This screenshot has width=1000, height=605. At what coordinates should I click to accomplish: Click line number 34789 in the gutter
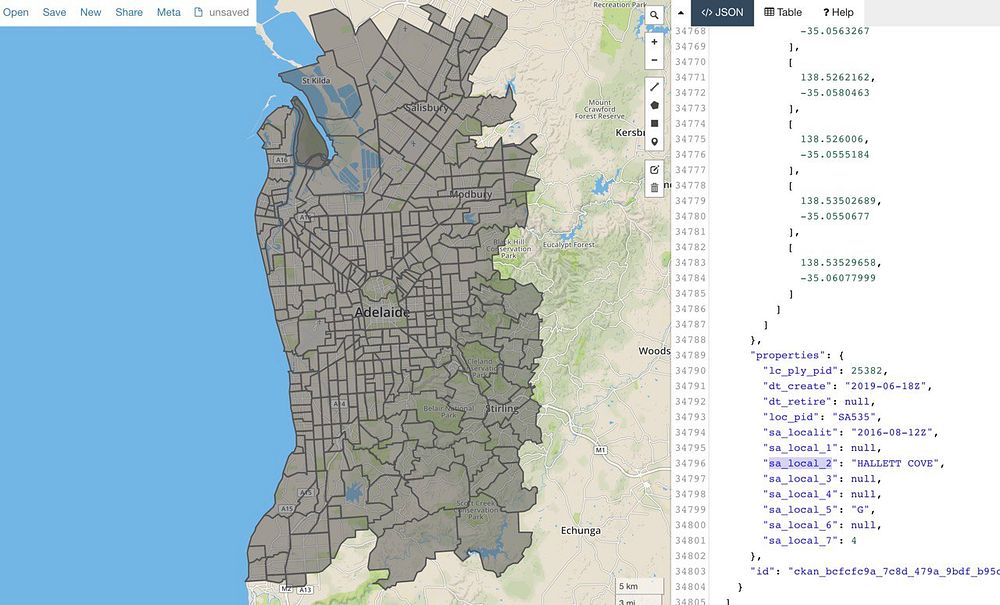(690, 355)
